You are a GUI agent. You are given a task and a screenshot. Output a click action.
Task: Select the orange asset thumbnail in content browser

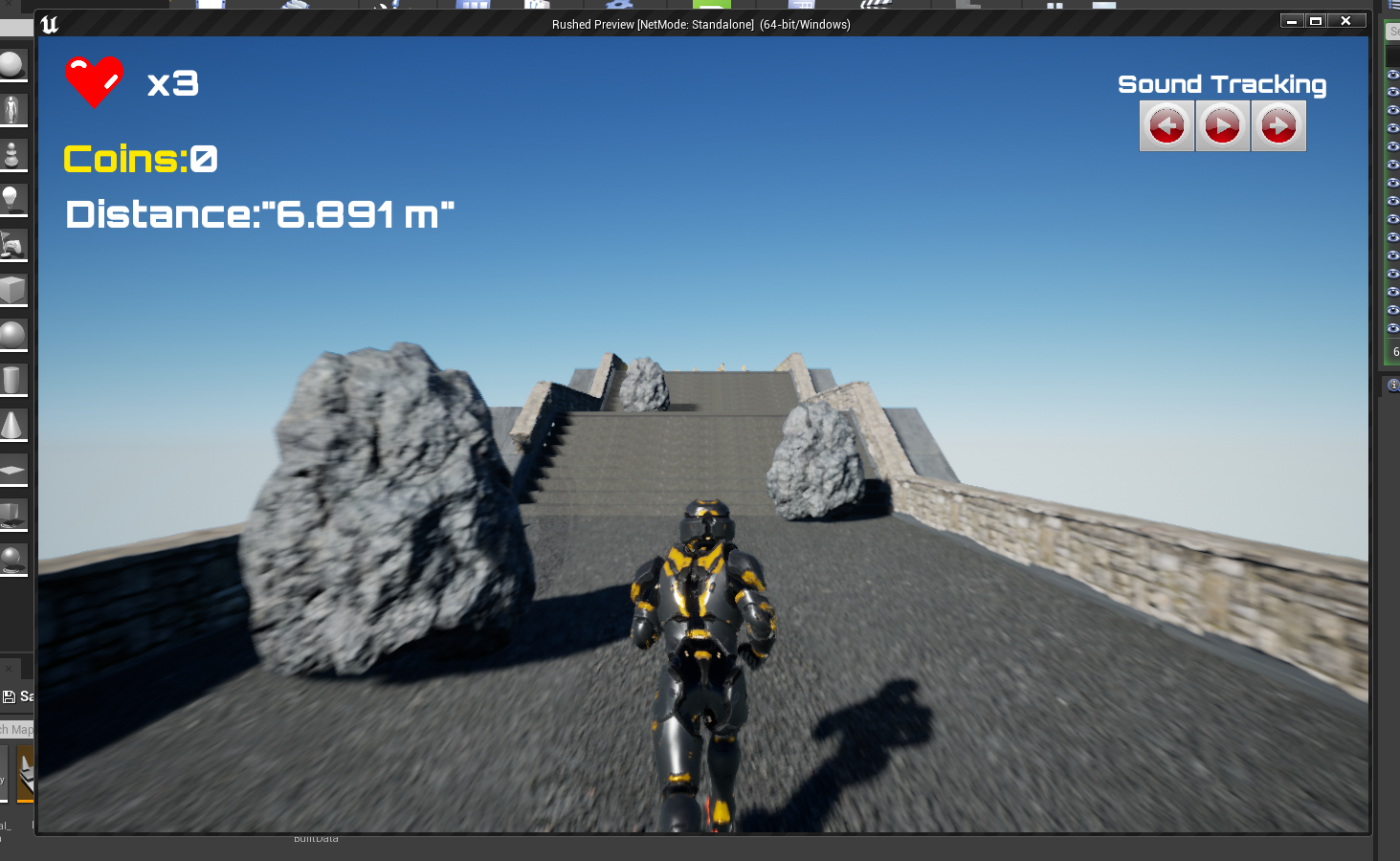pos(26,773)
